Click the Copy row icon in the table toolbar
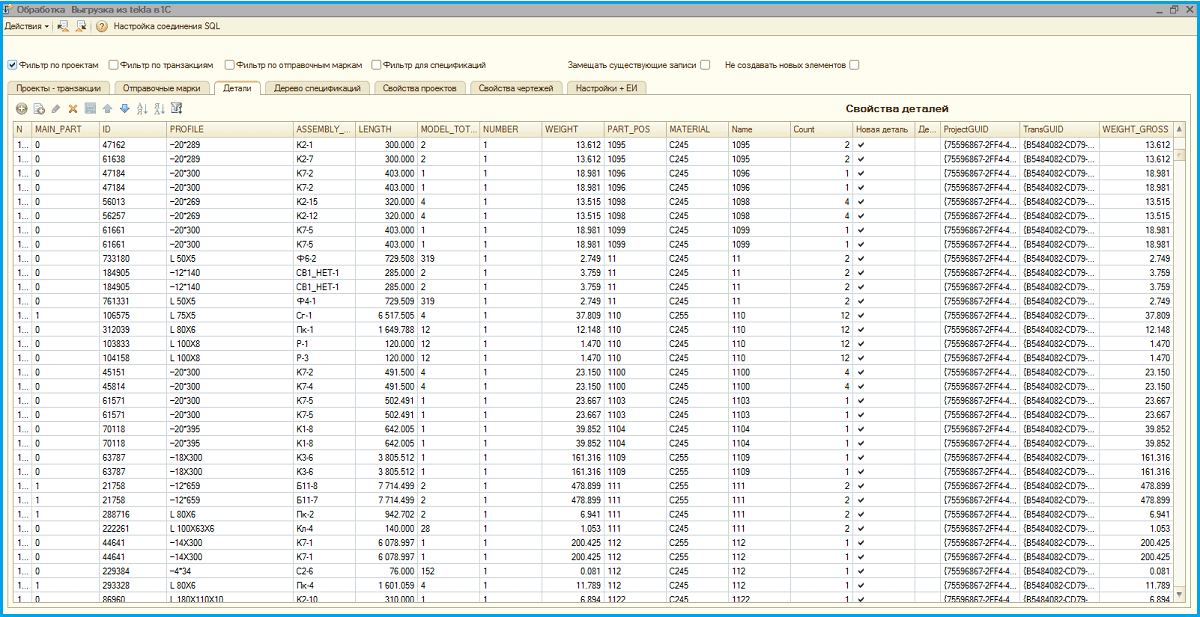1200x617 pixels. pyautogui.click(x=38, y=108)
